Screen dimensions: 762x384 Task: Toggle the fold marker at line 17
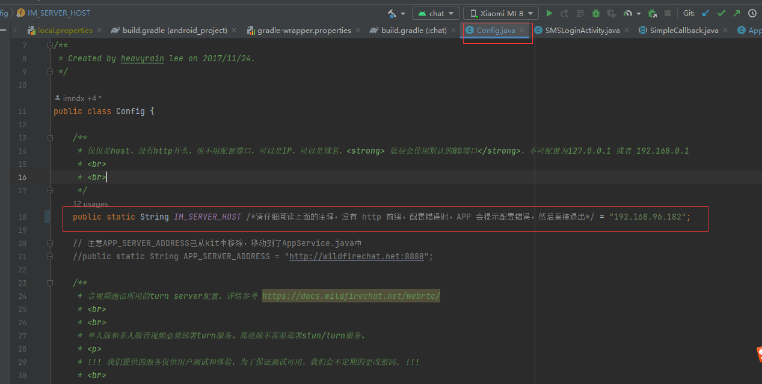click(x=50, y=190)
